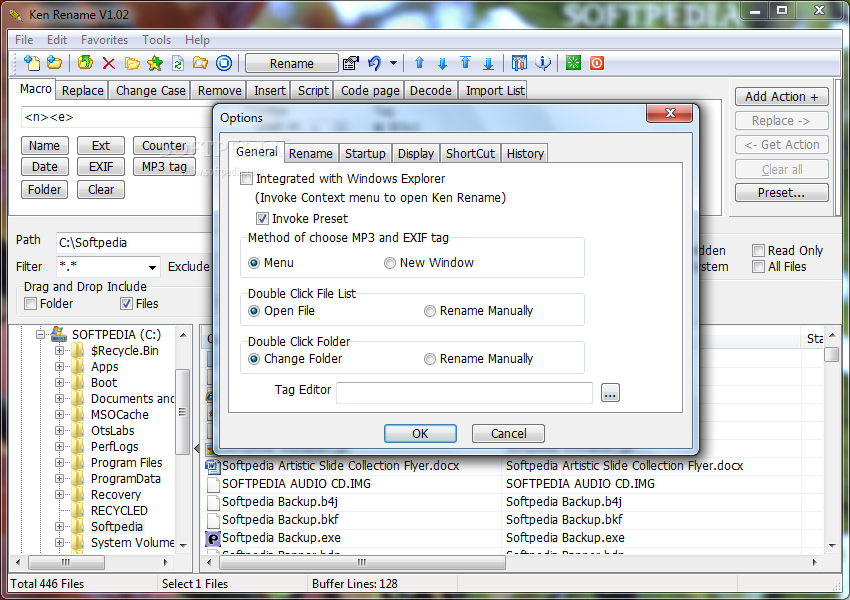Enable Integrated with Windows Explorer checkbox
This screenshot has height=600, width=850.
[x=247, y=178]
